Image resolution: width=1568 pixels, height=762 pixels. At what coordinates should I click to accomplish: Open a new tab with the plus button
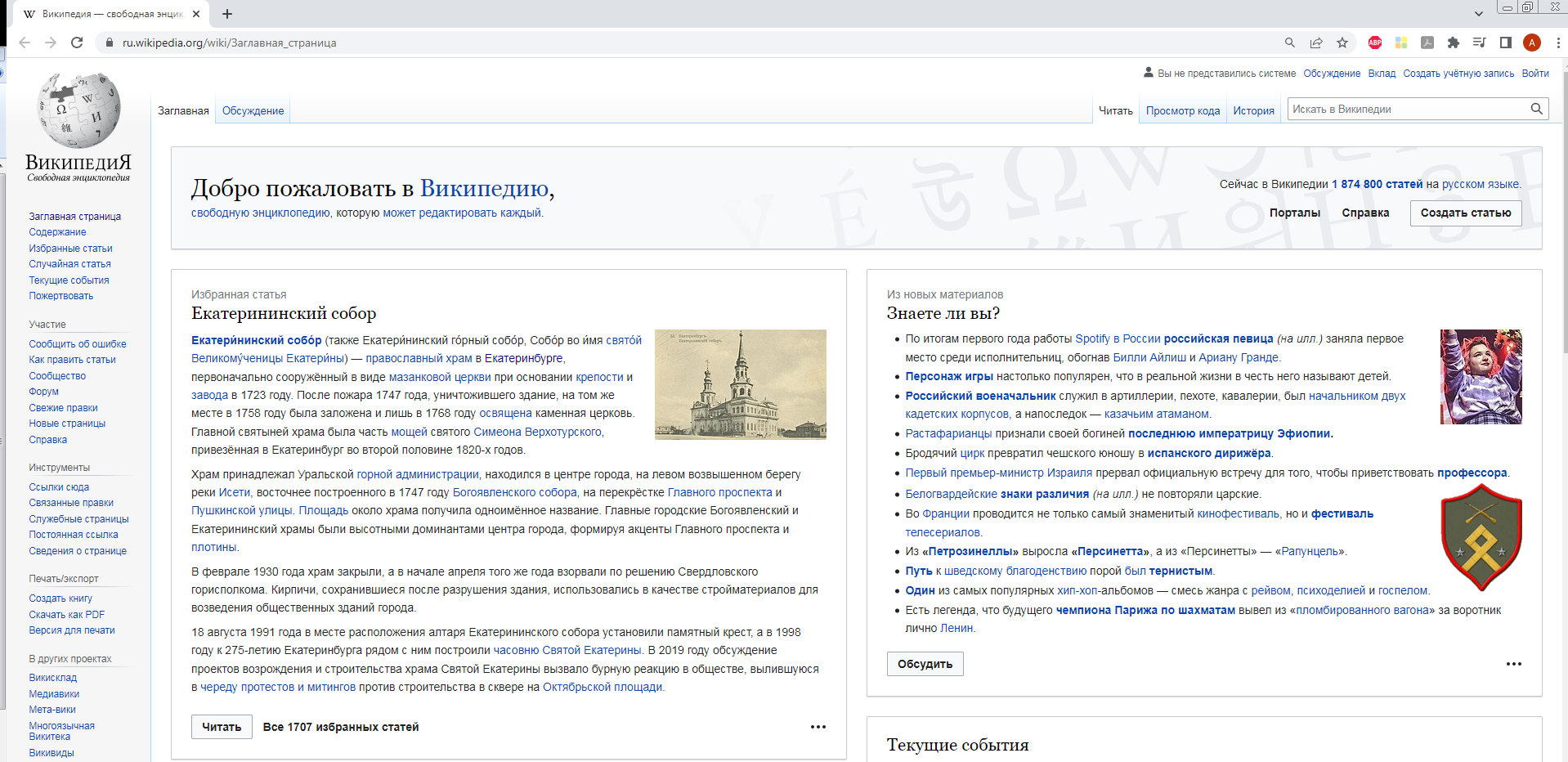coord(227,14)
